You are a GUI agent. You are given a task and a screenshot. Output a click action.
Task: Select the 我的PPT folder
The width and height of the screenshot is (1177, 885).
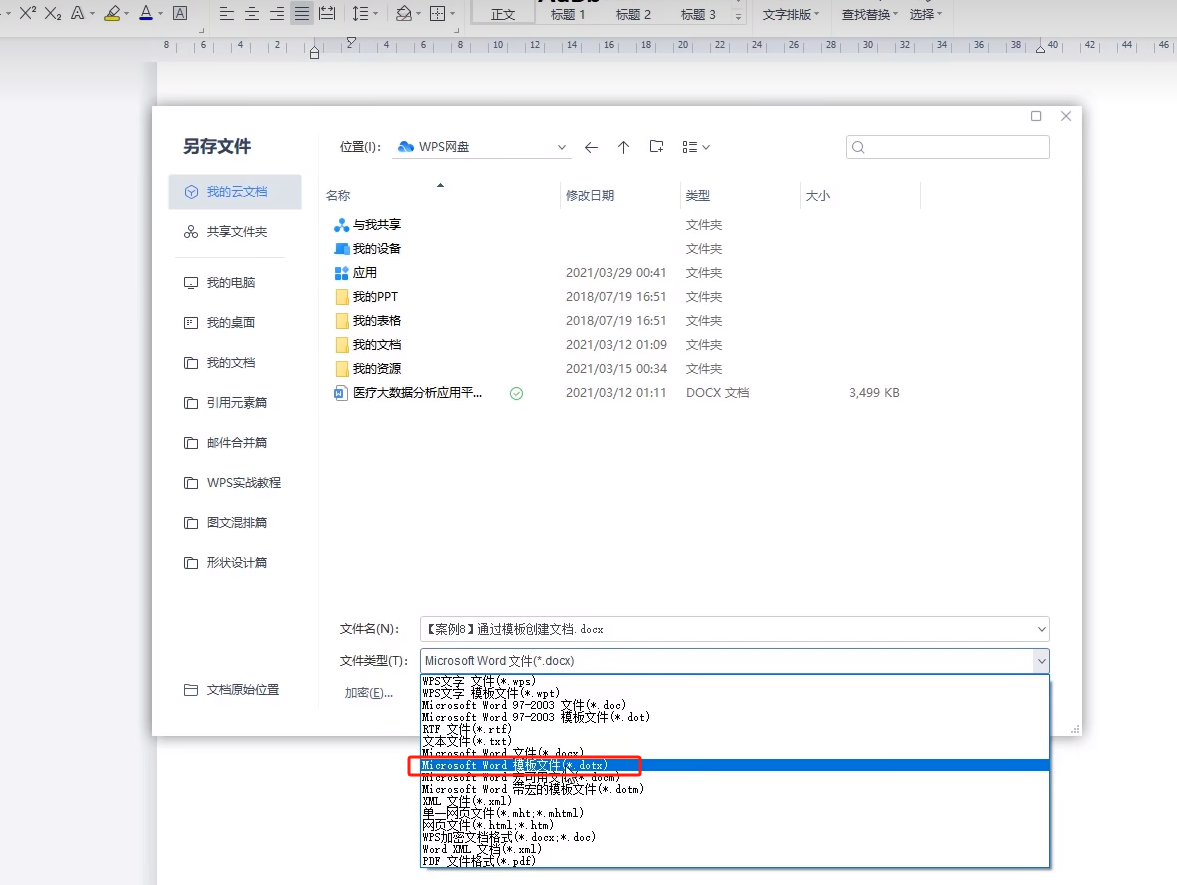tap(366, 297)
